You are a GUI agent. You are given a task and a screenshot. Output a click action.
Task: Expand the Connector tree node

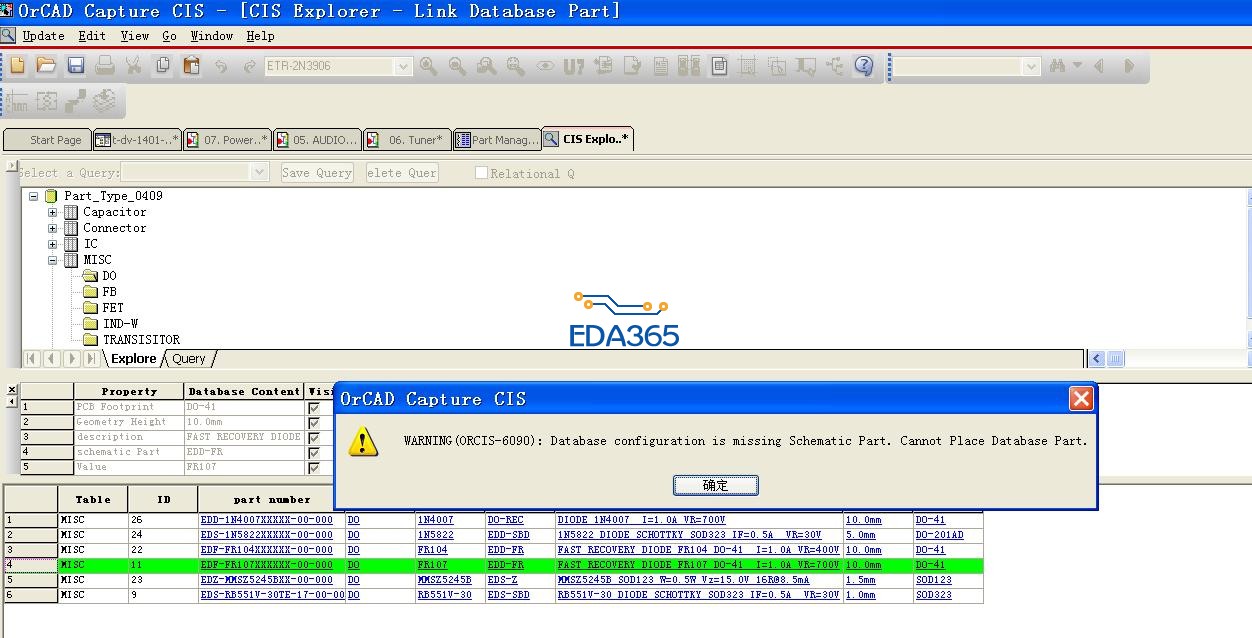click(x=52, y=228)
